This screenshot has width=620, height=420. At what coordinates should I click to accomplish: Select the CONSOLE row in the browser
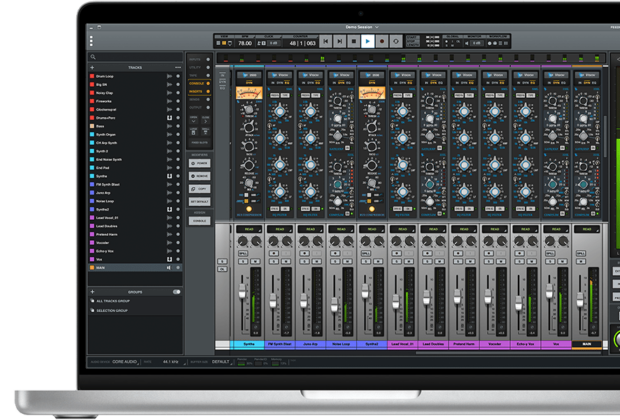tap(199, 83)
